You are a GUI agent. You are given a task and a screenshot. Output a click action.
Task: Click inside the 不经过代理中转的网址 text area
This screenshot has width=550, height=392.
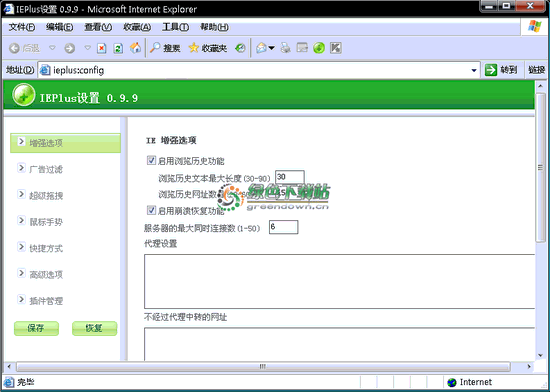(339, 344)
